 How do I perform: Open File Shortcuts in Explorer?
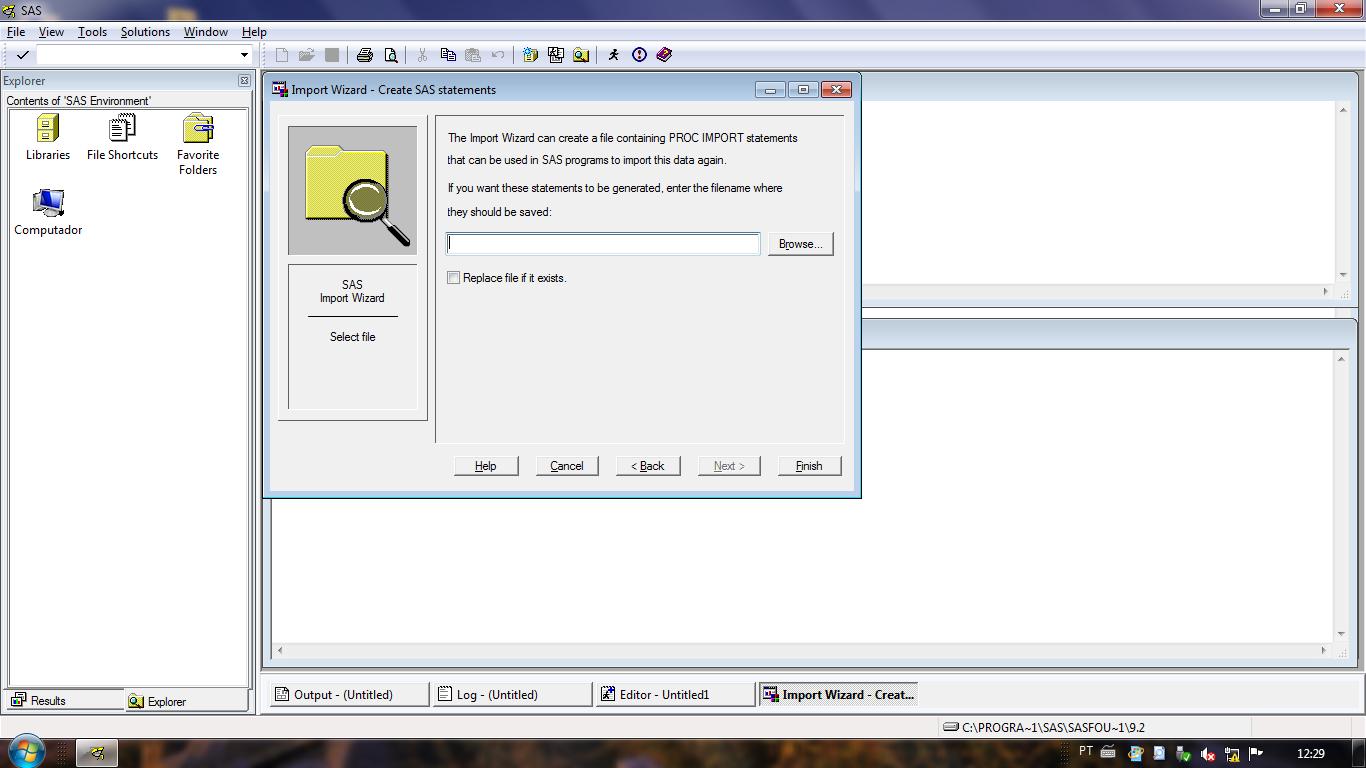click(x=122, y=137)
